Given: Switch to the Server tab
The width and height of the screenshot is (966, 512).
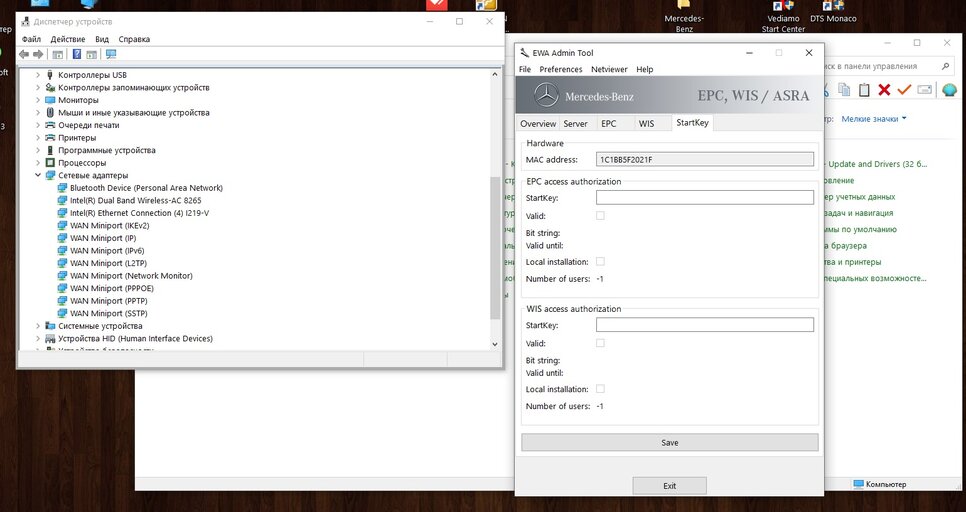Looking at the screenshot, I should (575, 123).
